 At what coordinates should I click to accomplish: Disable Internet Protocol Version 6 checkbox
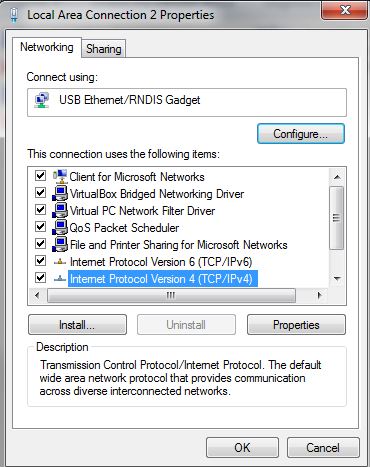click(x=40, y=261)
